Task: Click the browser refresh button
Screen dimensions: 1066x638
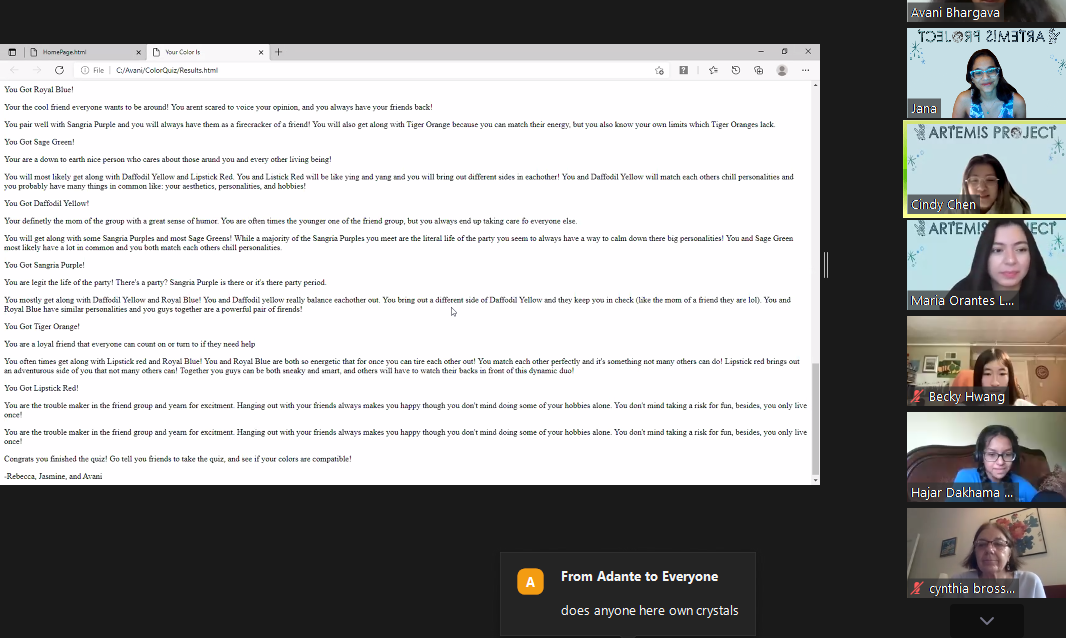Action: 59,70
